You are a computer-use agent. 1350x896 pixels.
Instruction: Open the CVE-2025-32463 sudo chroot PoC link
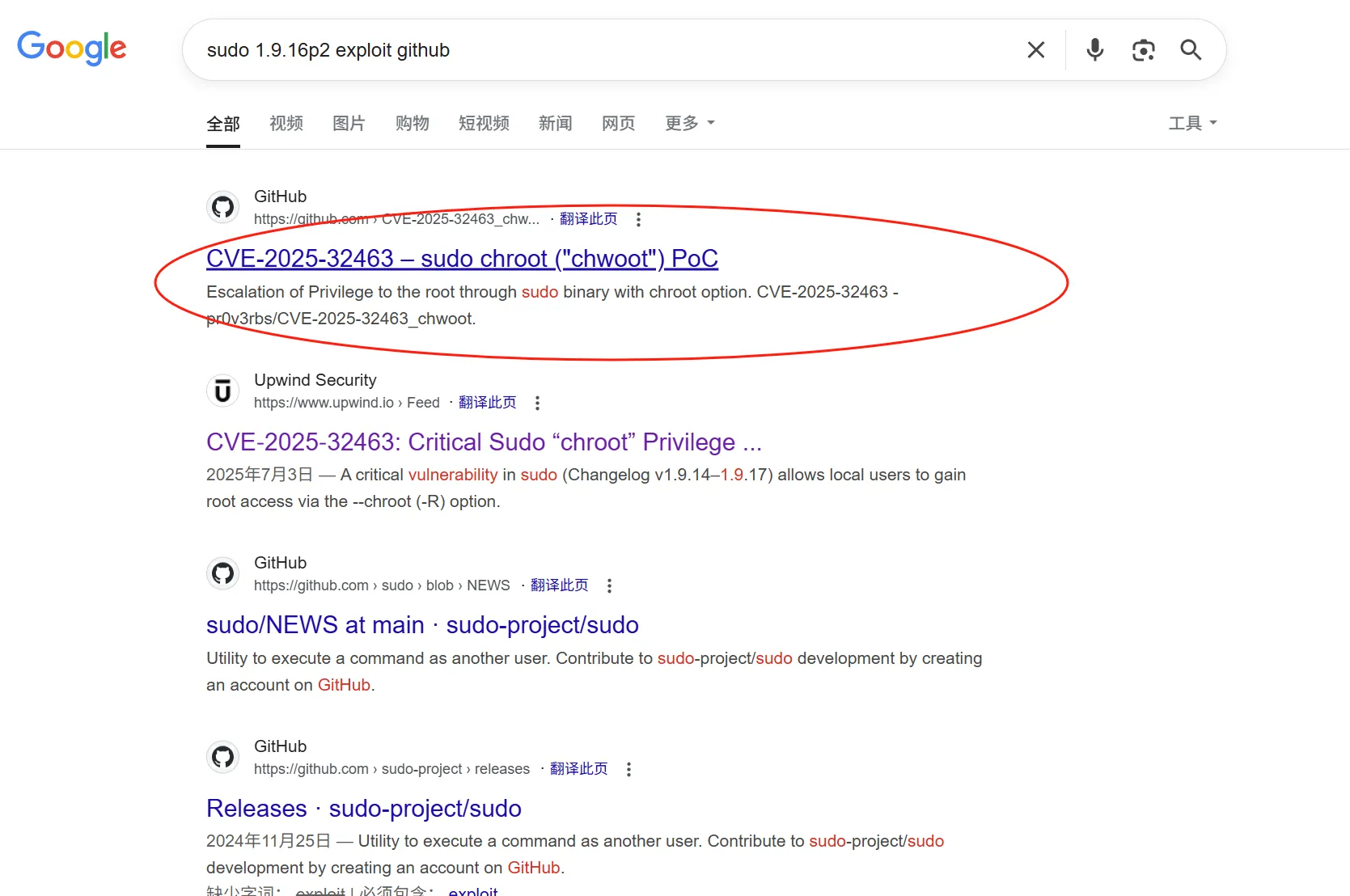pos(462,259)
